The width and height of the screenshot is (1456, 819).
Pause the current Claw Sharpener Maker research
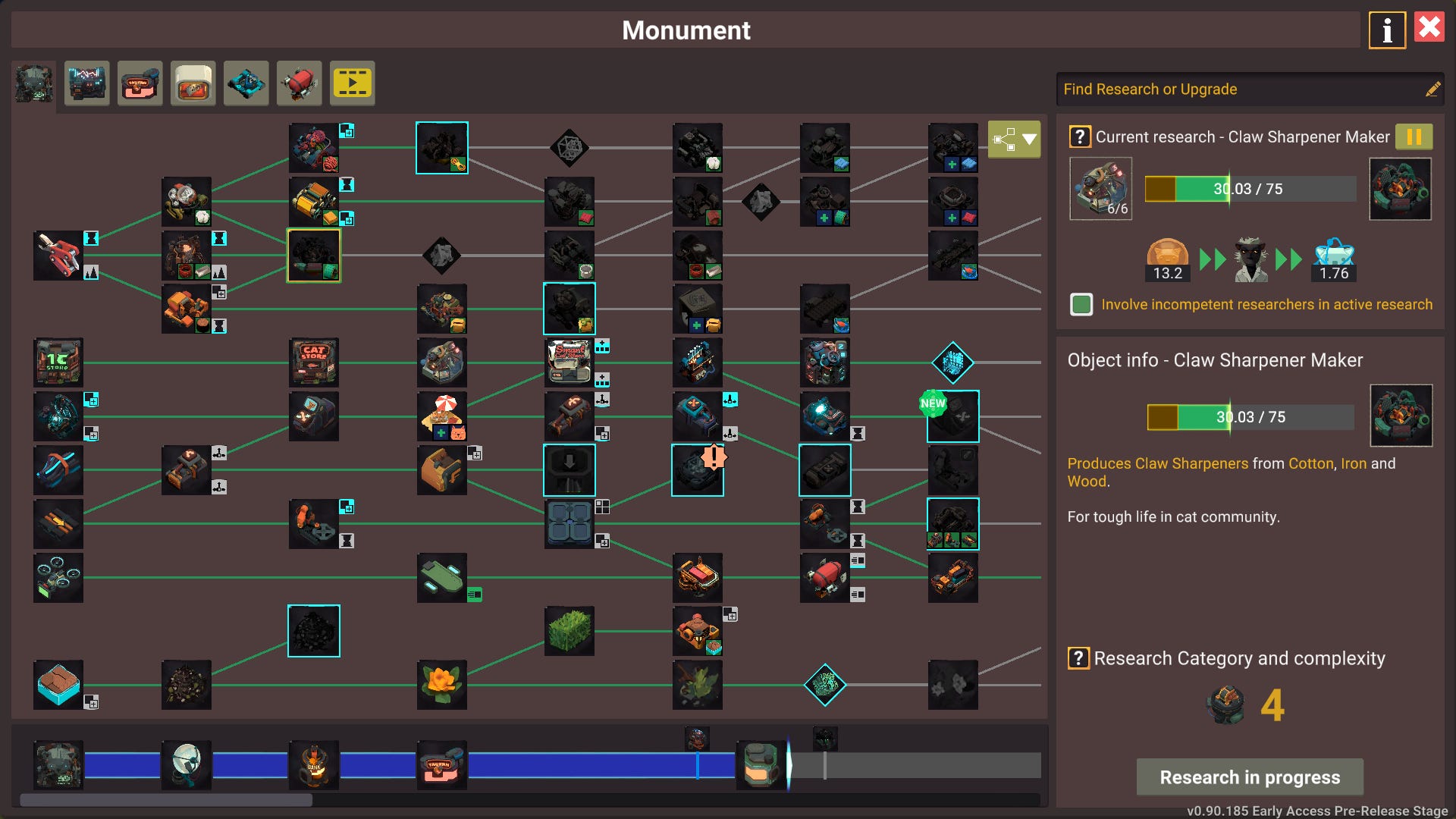click(1414, 136)
